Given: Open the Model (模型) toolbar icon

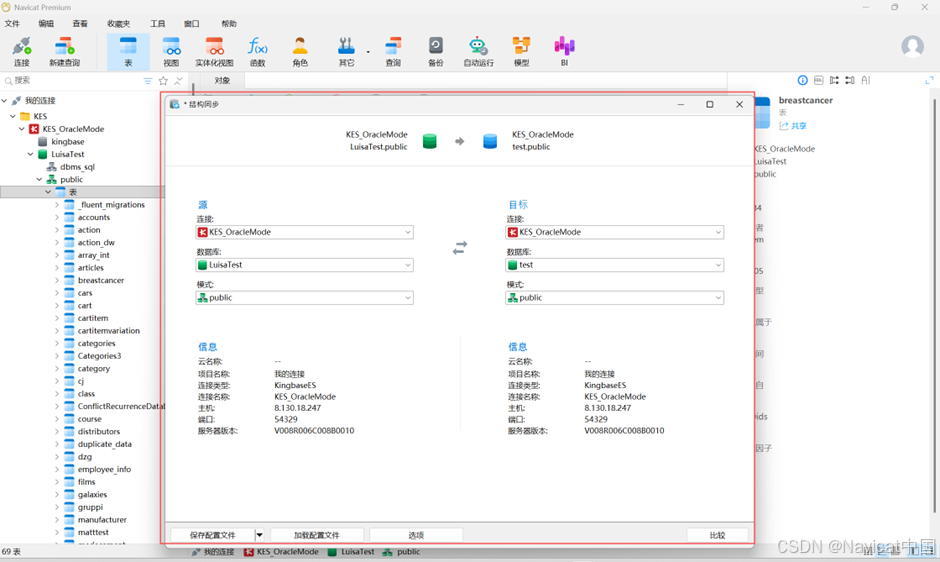Looking at the screenshot, I should tap(522, 52).
